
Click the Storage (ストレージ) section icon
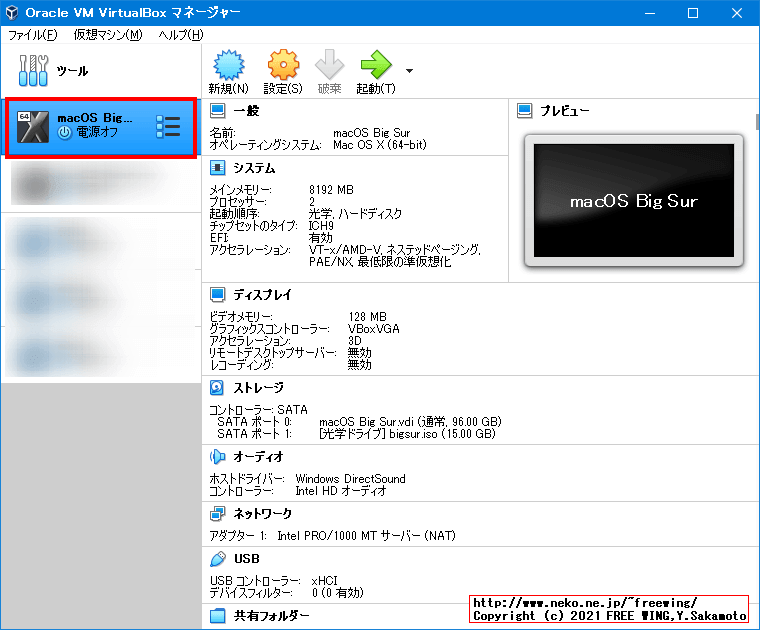218,388
